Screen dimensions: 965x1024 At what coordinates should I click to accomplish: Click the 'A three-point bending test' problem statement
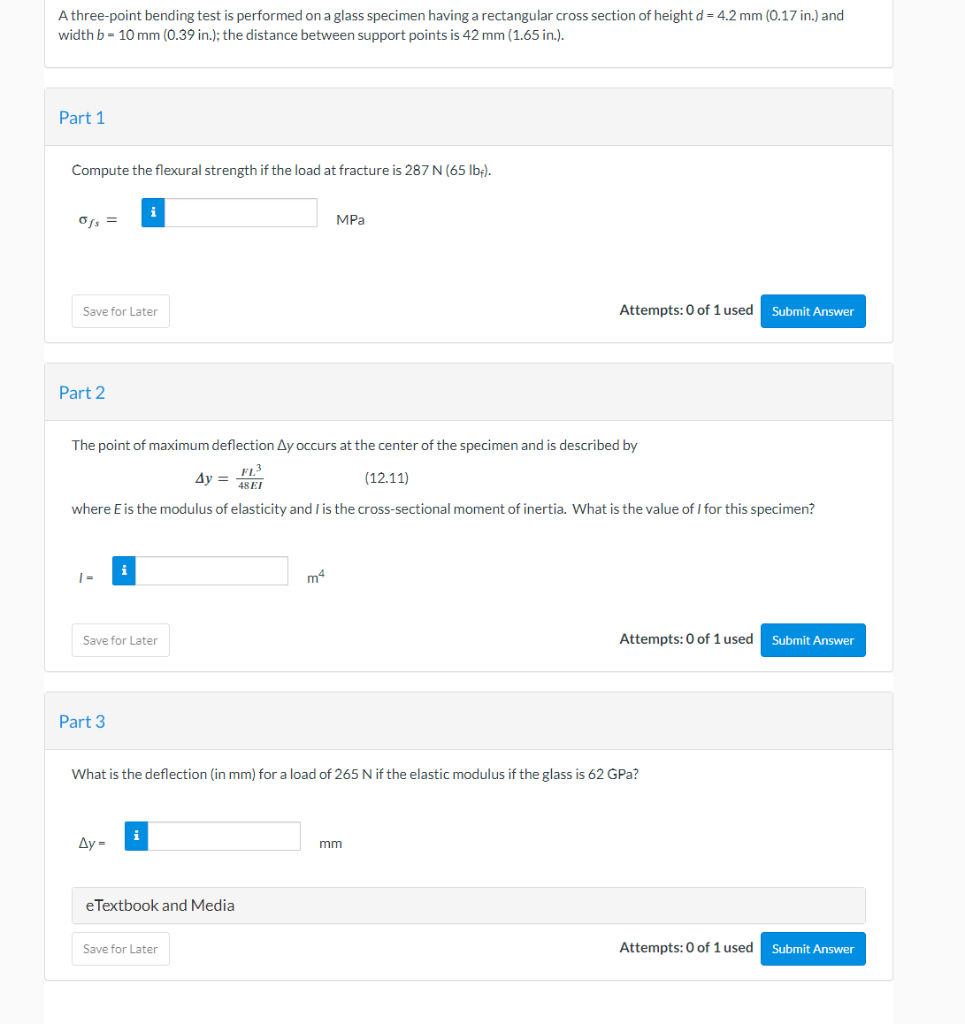pos(451,25)
